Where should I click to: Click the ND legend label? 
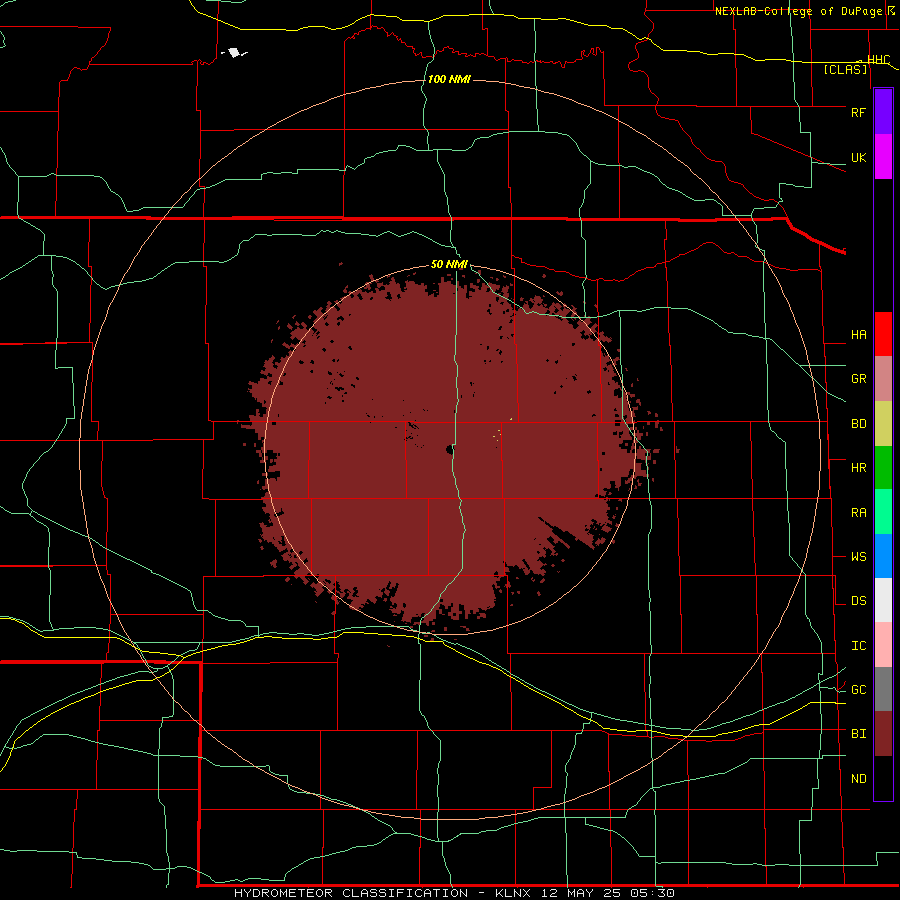(x=858, y=779)
